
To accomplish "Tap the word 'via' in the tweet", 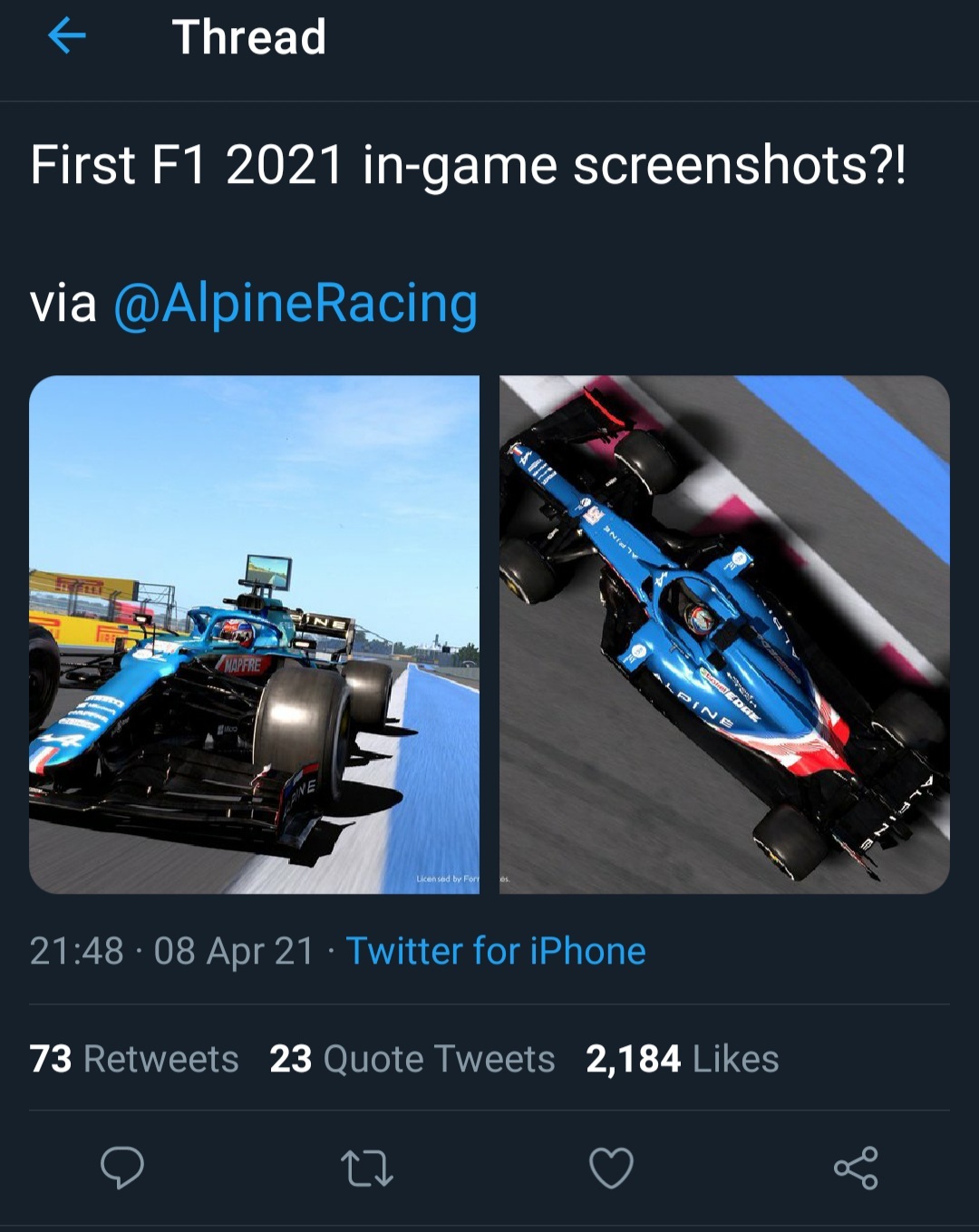I will pos(63,304).
